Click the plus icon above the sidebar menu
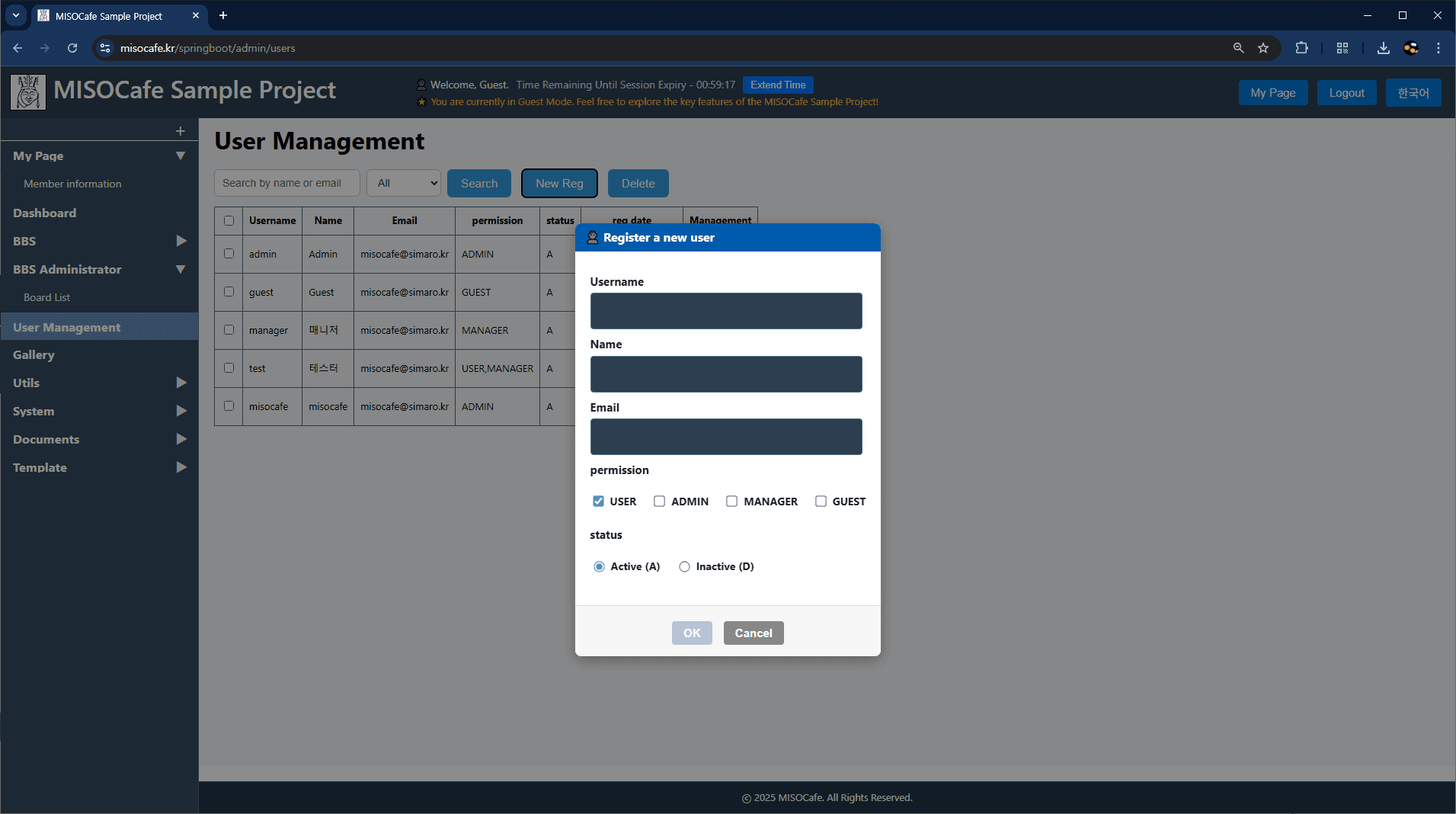The width and height of the screenshot is (1456, 814). click(181, 130)
